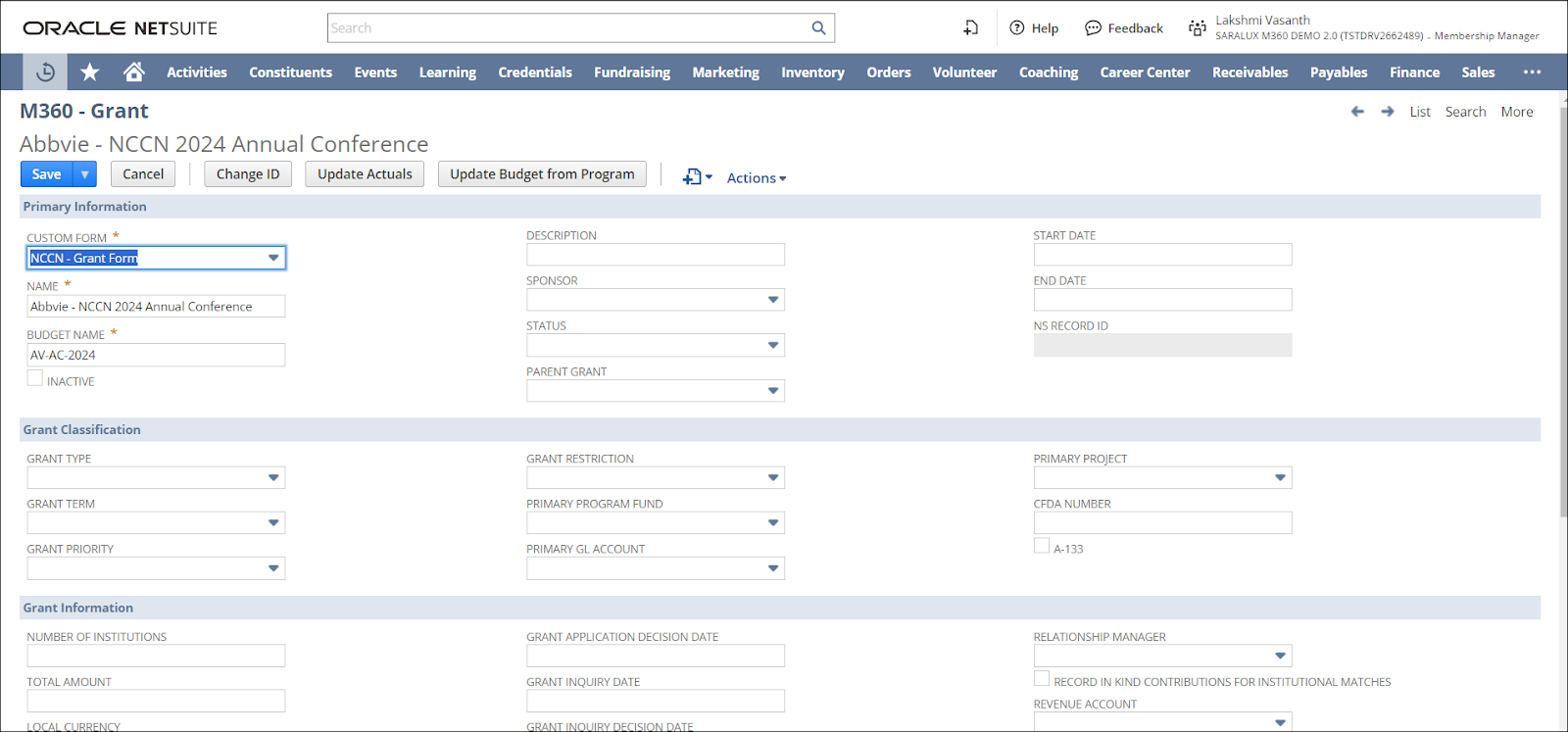Screen dimensions: 1568x732
Task: Click Update Budget from Program button
Action: click(x=542, y=174)
